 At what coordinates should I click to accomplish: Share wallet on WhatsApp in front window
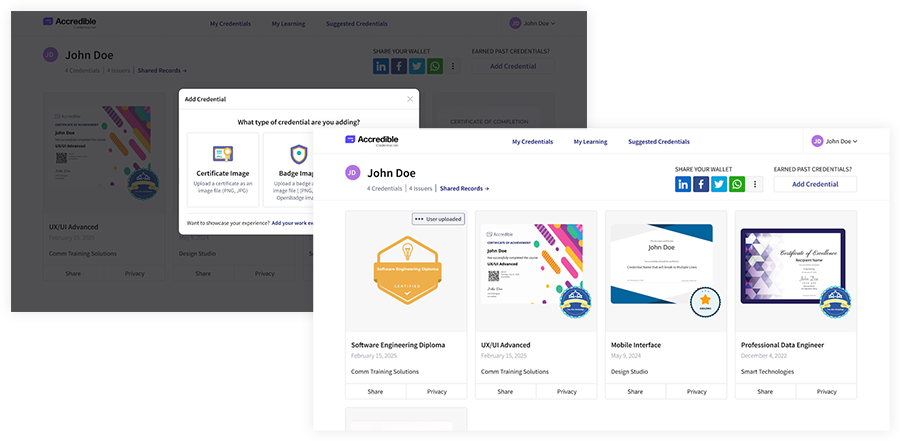(737, 184)
